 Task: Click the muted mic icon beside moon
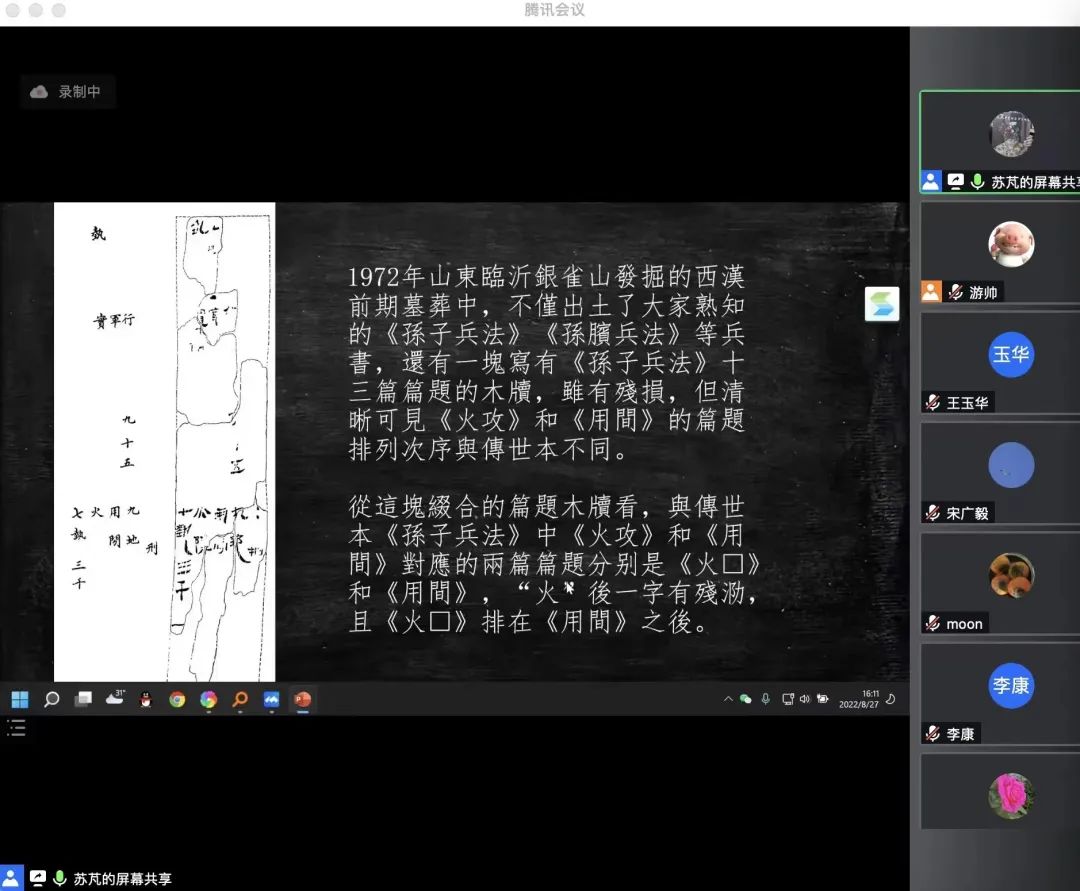pyautogui.click(x=933, y=624)
